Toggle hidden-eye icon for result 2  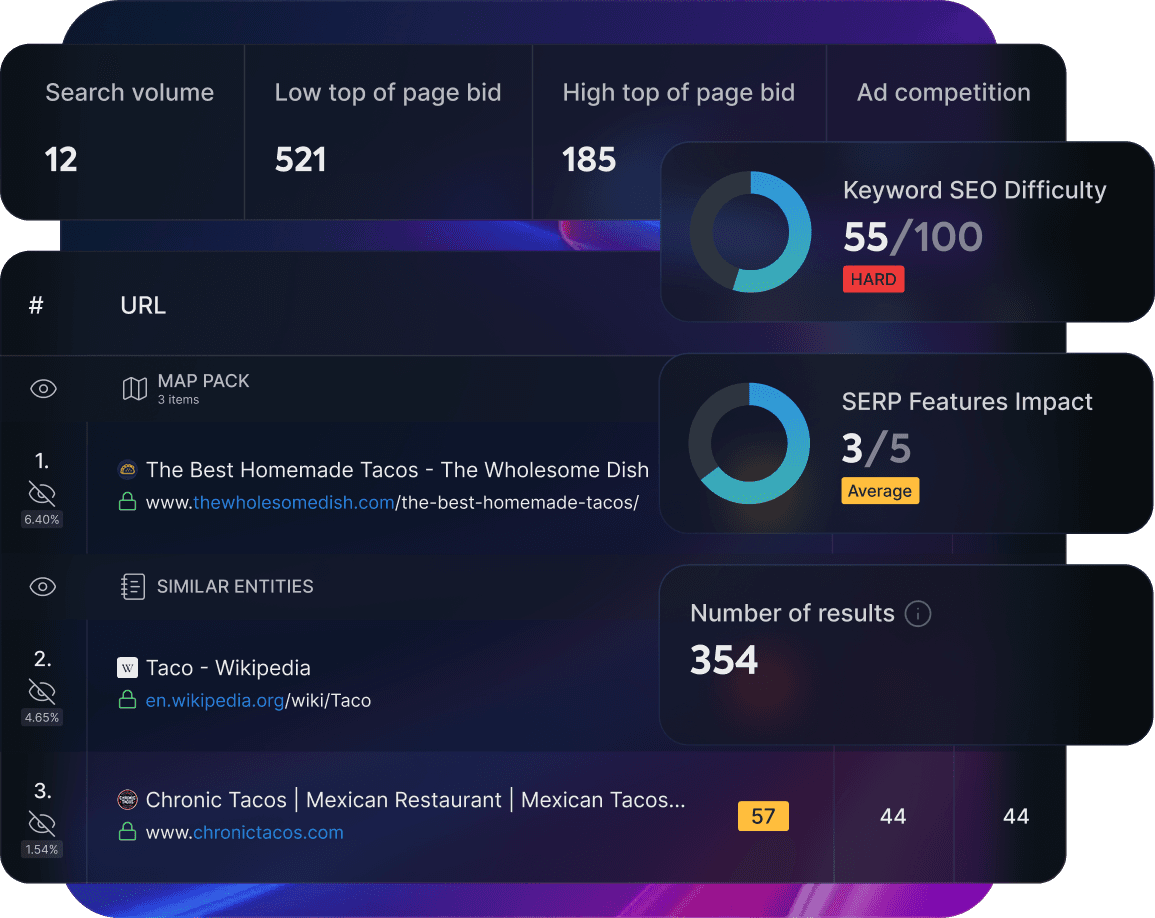[x=42, y=691]
